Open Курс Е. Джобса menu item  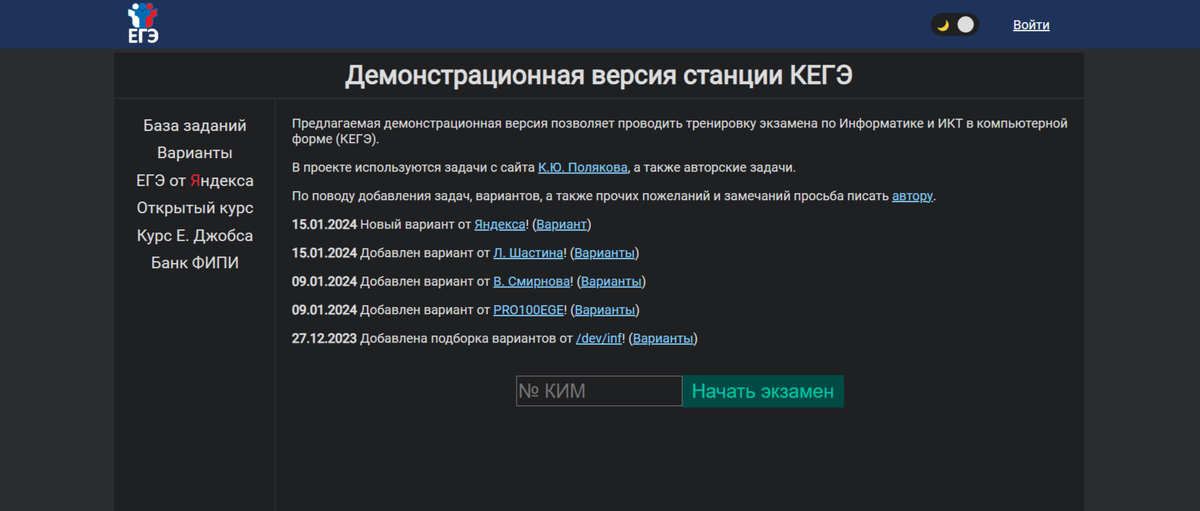pyautogui.click(x=195, y=236)
